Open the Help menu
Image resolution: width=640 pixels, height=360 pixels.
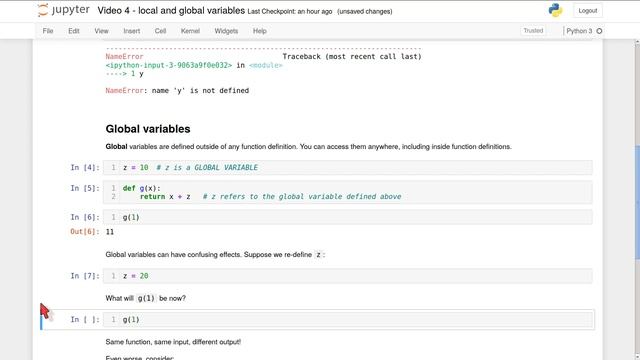[x=260, y=31]
